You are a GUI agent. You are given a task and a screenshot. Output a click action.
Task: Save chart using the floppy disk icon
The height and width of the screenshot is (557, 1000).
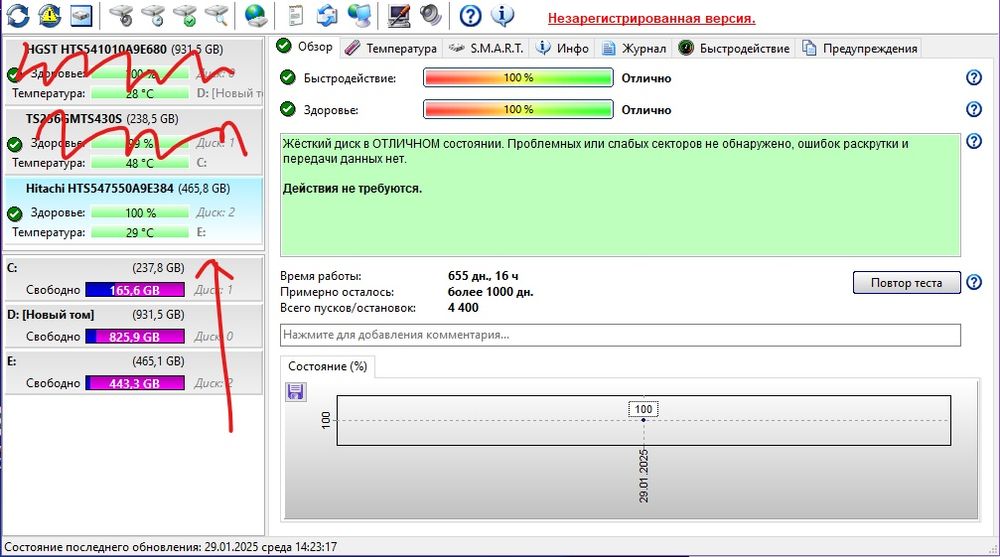coord(295,391)
